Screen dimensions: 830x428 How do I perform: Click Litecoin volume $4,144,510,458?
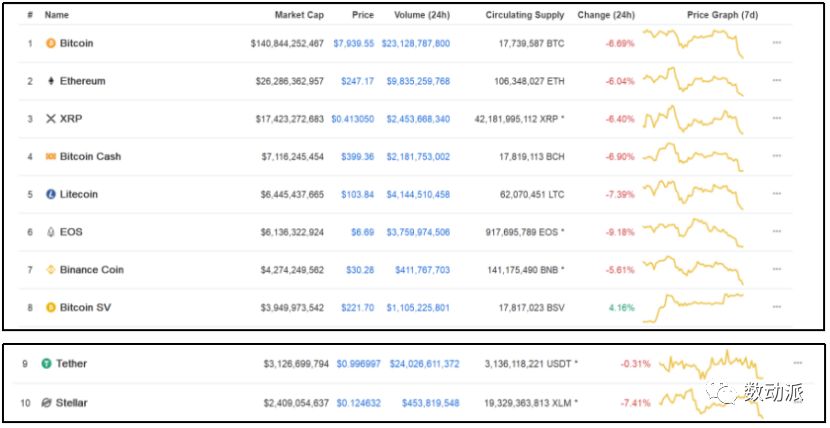[x=418, y=194]
